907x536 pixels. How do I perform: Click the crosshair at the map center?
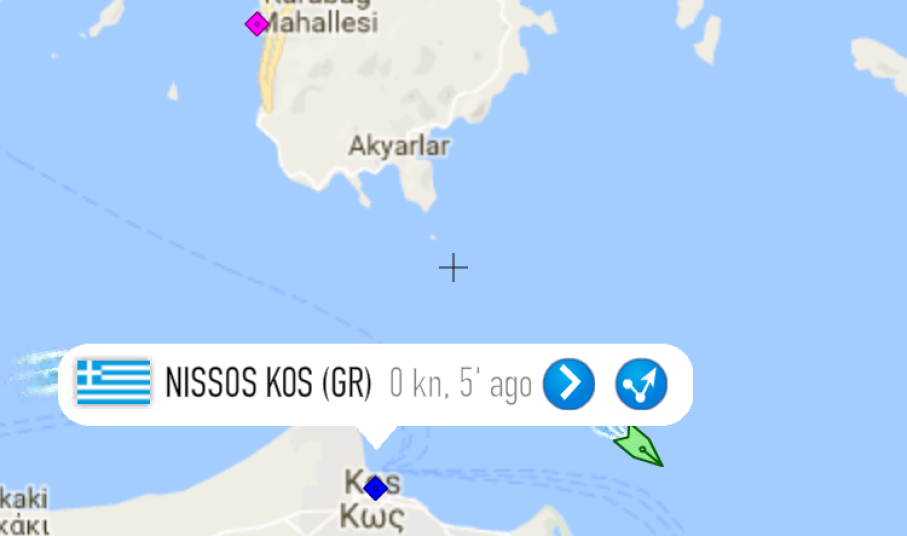click(x=454, y=268)
